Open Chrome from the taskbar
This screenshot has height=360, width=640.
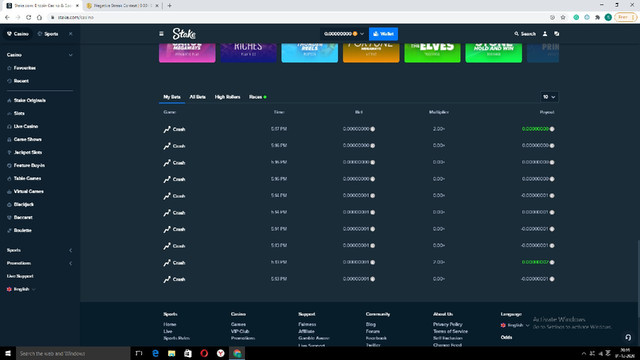237,353
